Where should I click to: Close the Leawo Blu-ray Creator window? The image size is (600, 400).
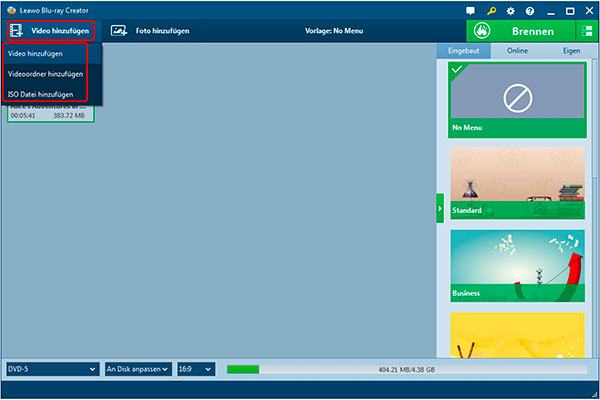[589, 11]
